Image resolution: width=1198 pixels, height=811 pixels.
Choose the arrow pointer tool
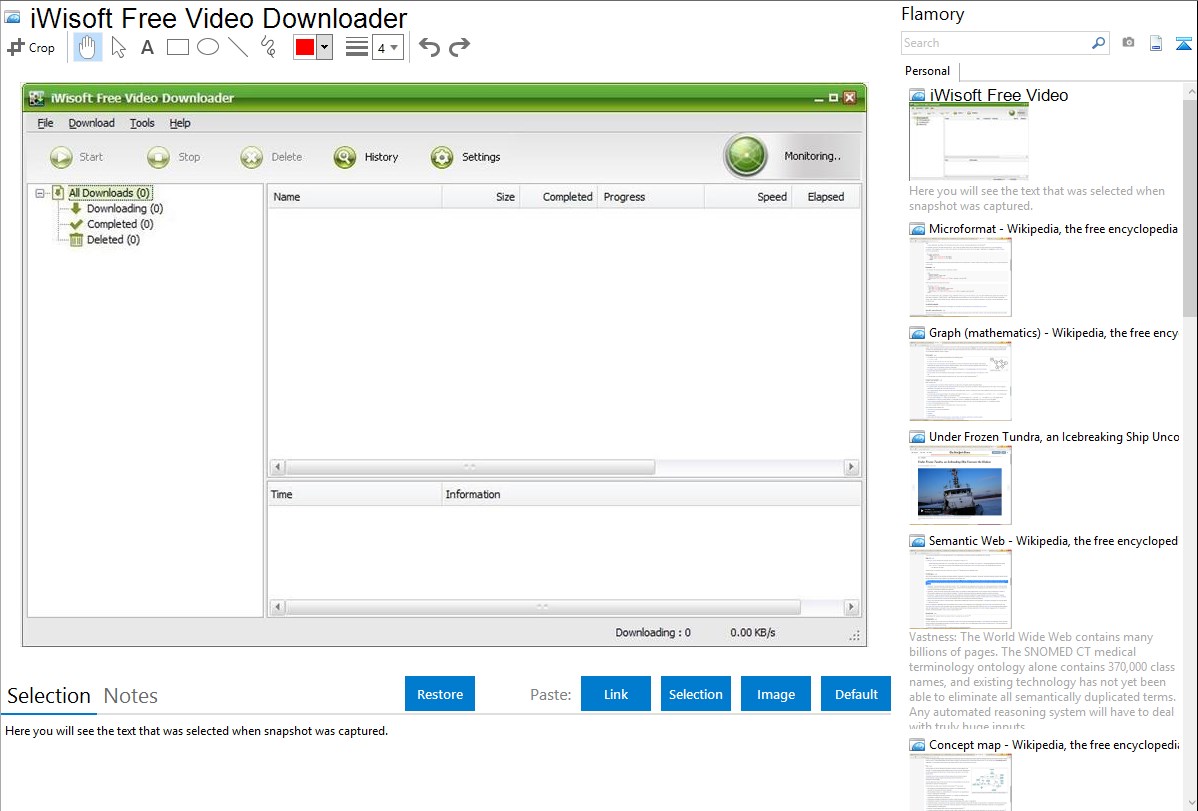(118, 47)
